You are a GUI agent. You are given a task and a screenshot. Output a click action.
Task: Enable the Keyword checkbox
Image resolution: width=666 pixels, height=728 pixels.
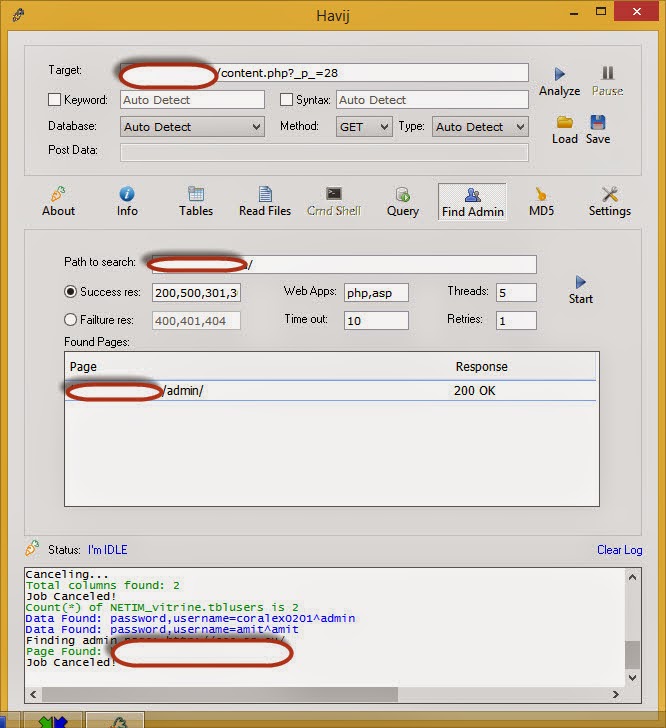click(x=54, y=99)
